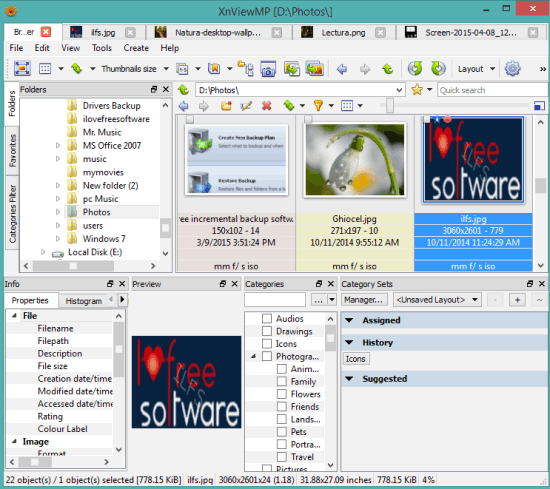Click the thumbnail size slider handle
550x489 pixels.
(x=389, y=105)
